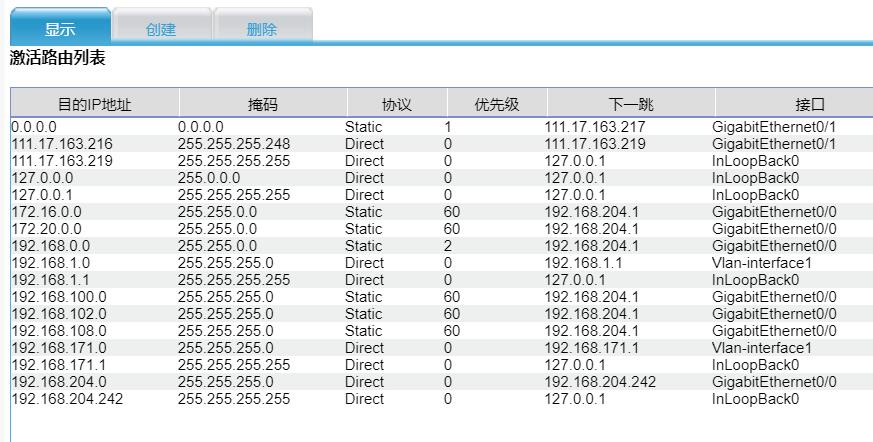Select the 111.17.163.216 destination row

62,144
